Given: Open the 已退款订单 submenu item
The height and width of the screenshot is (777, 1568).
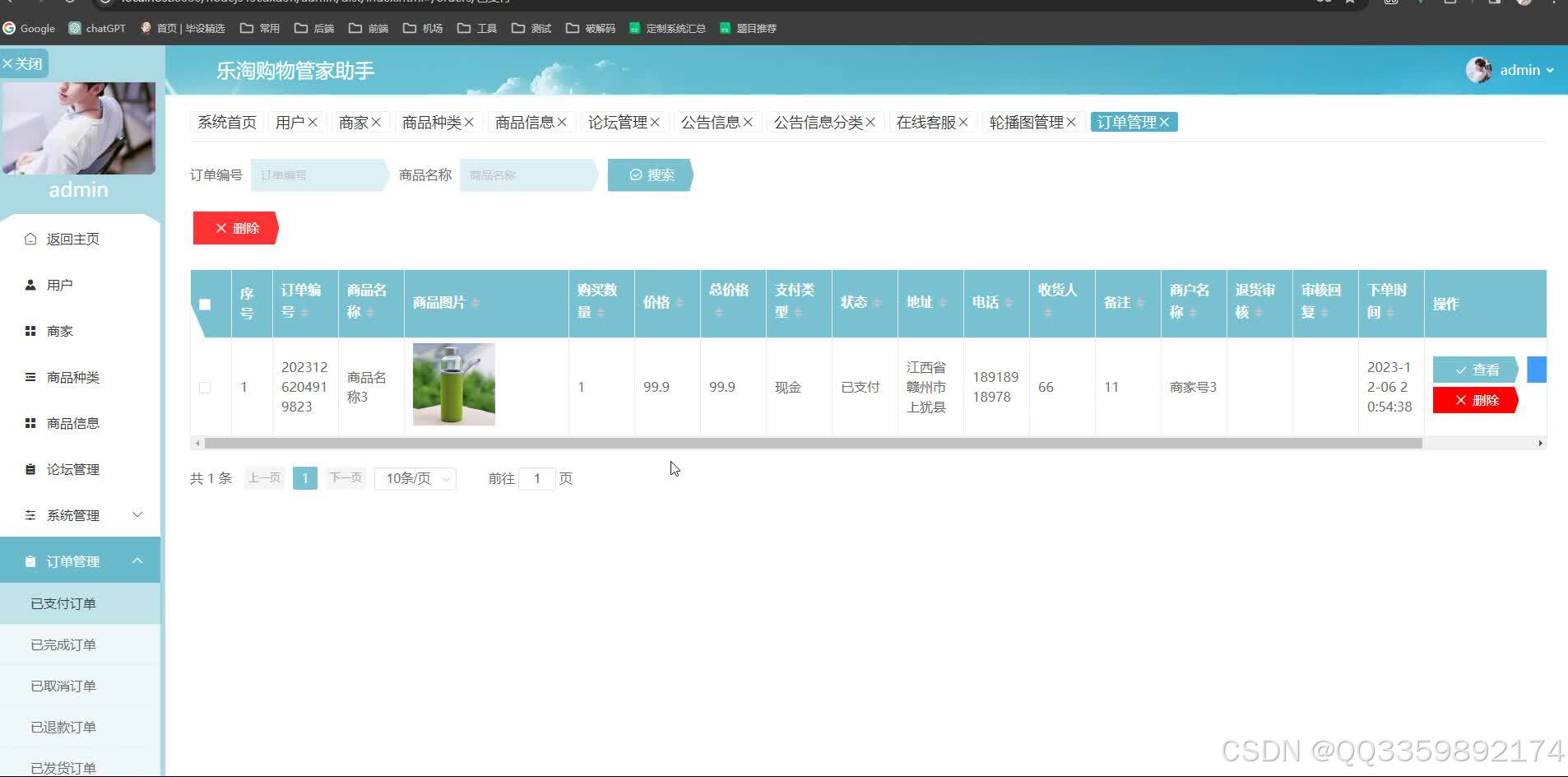Looking at the screenshot, I should point(80,727).
